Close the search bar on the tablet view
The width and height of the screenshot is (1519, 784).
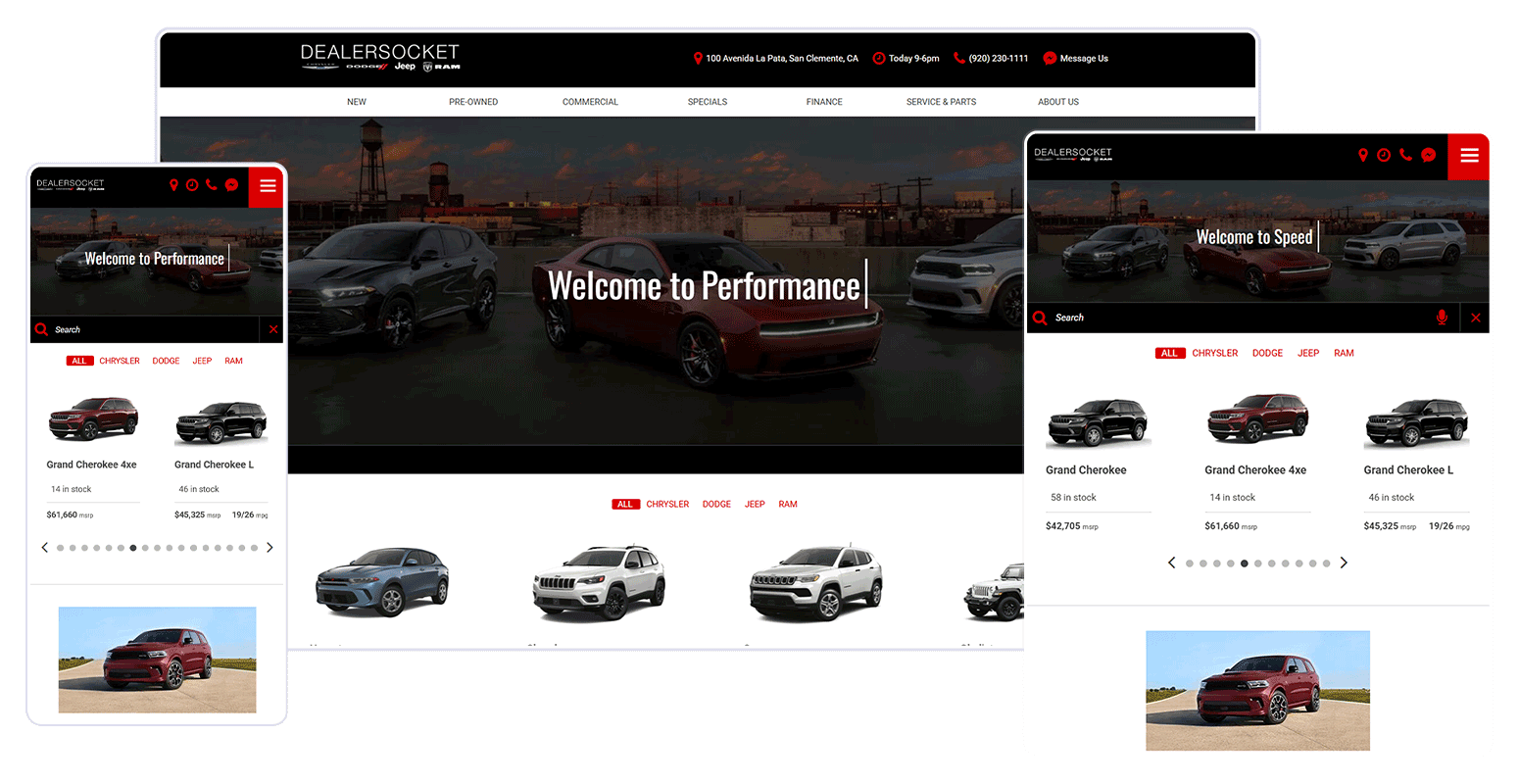(x=1475, y=318)
